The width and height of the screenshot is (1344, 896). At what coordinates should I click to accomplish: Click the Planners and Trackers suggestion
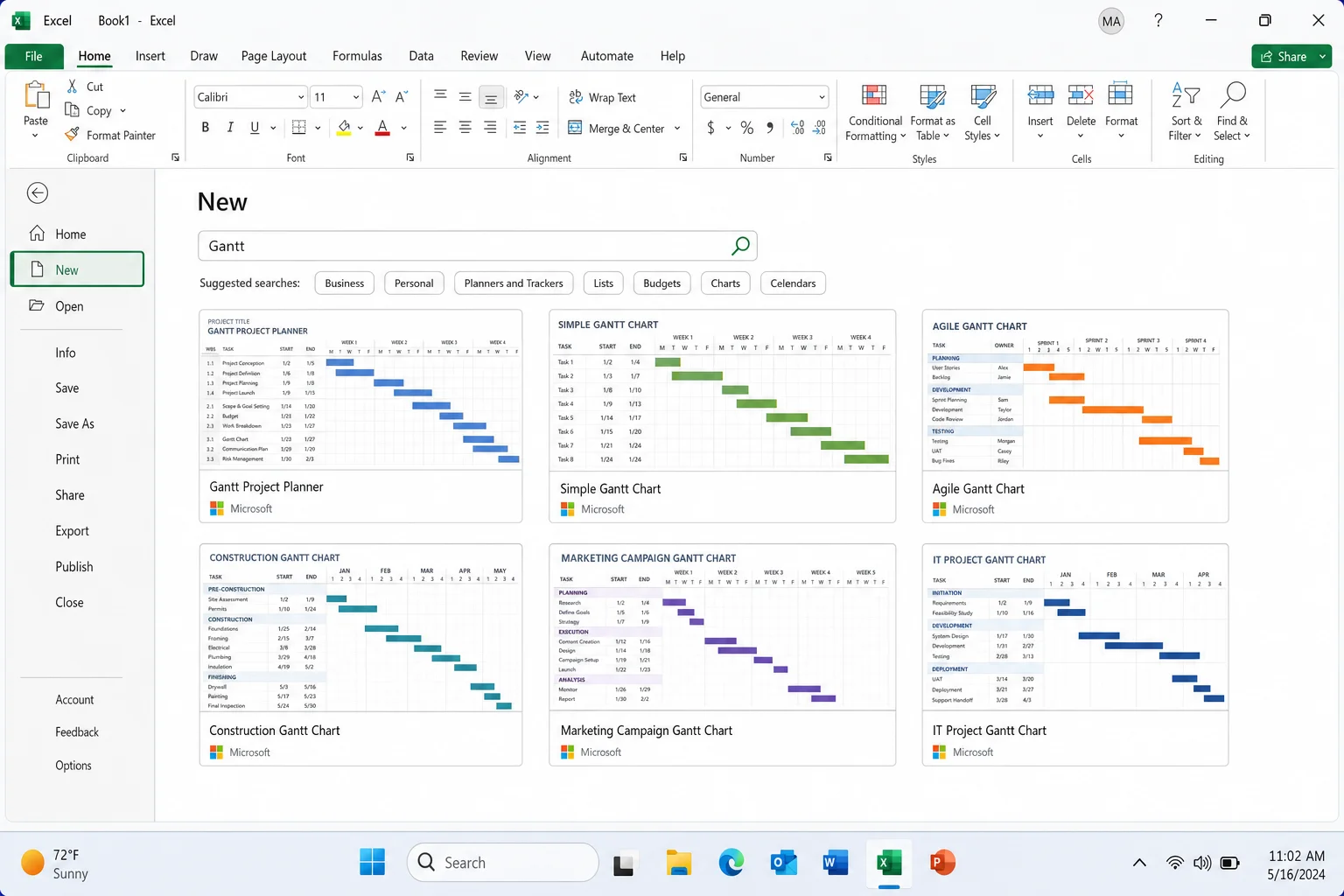point(514,283)
